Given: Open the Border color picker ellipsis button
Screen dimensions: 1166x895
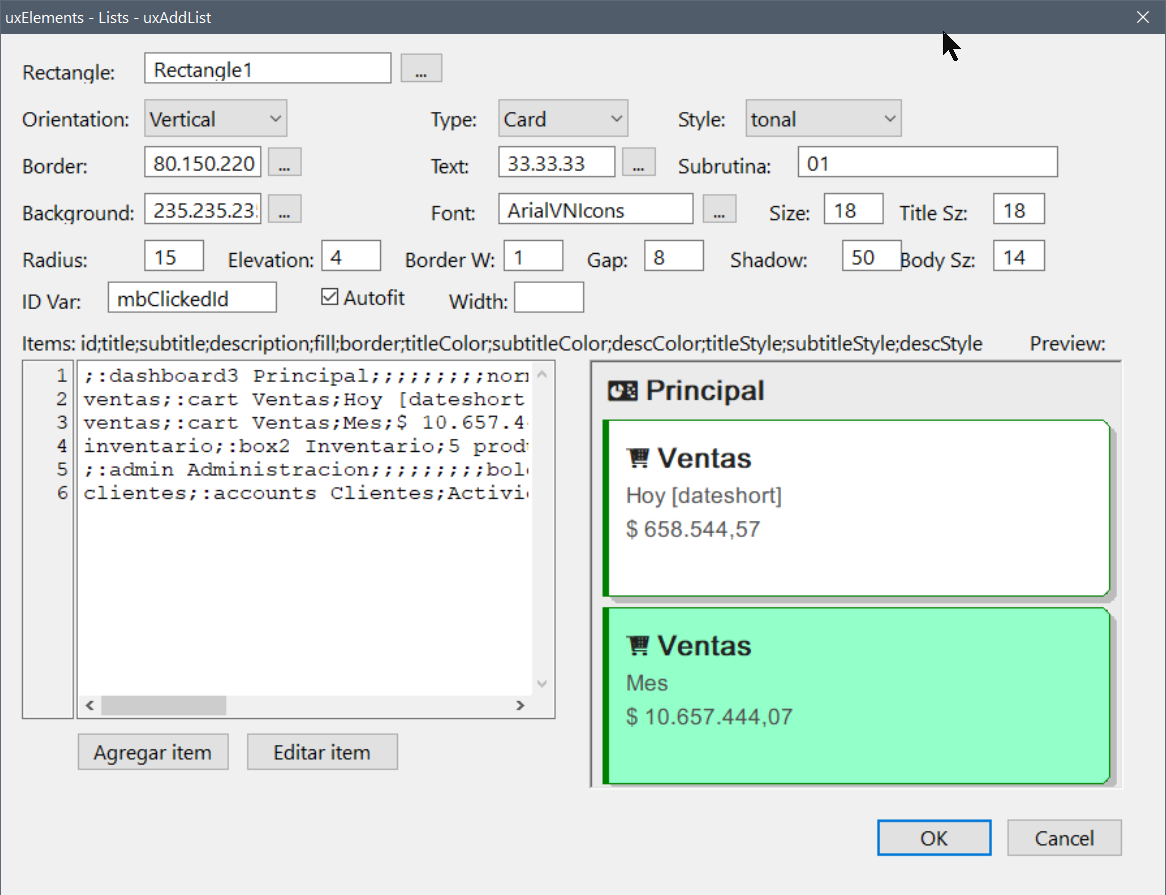Looking at the screenshot, I should point(285,162).
